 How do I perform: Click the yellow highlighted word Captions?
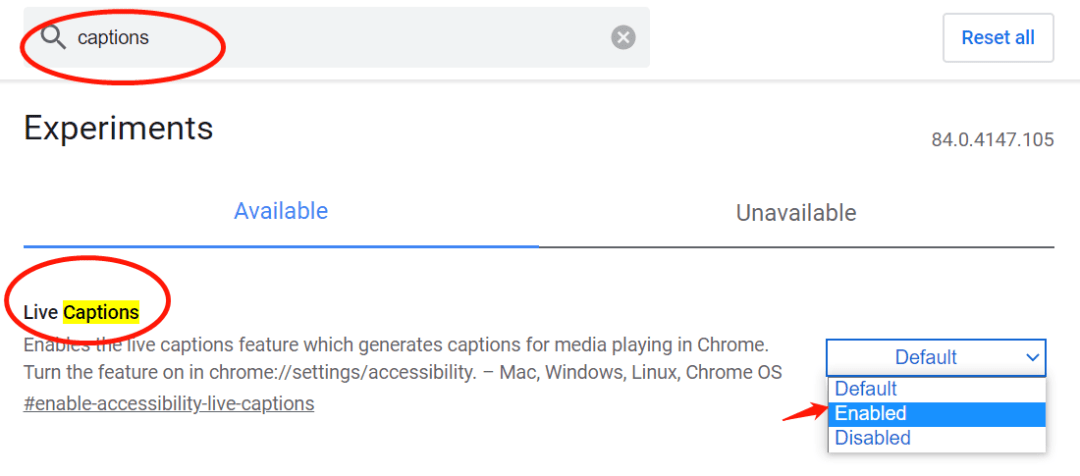click(x=101, y=313)
